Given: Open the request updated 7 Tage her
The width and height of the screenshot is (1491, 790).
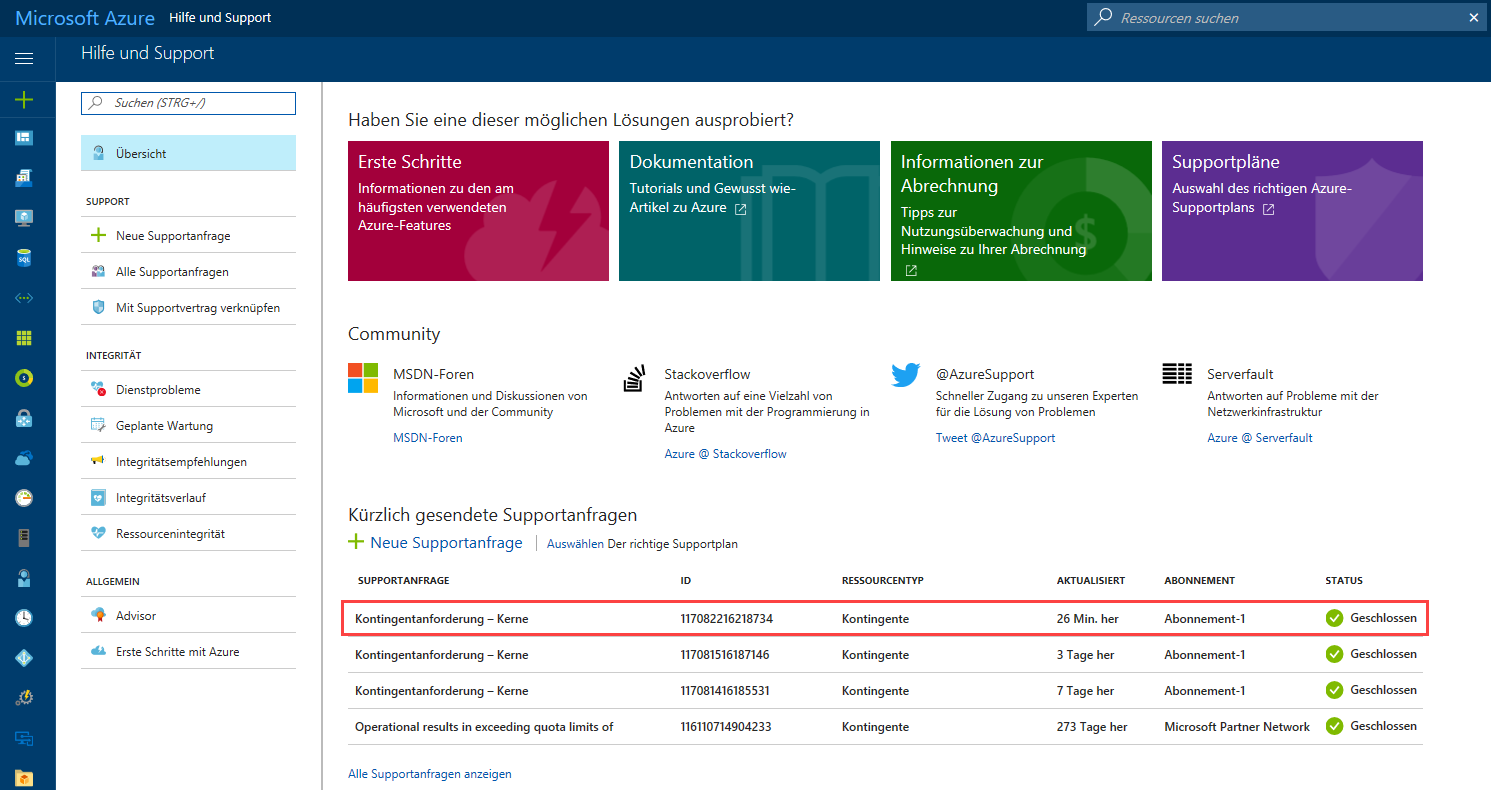Looking at the screenshot, I should coord(885,690).
